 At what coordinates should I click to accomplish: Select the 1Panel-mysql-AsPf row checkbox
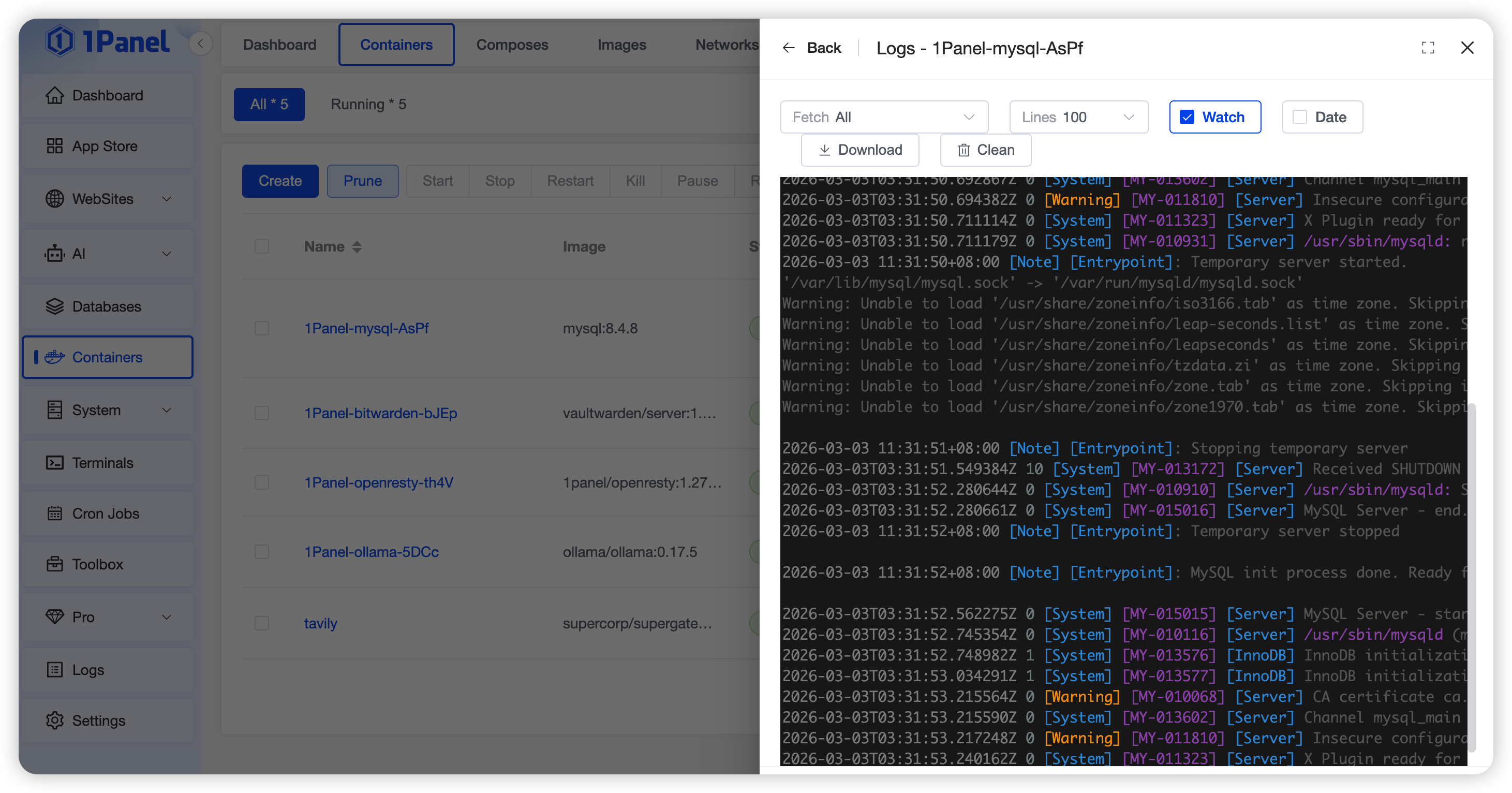pos(262,328)
